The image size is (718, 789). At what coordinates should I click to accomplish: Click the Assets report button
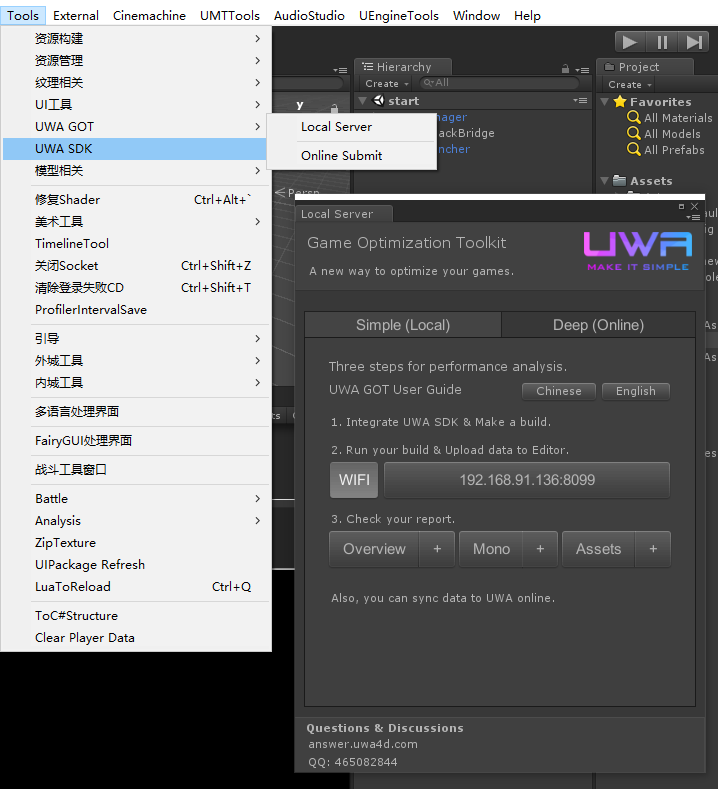pyautogui.click(x=598, y=549)
